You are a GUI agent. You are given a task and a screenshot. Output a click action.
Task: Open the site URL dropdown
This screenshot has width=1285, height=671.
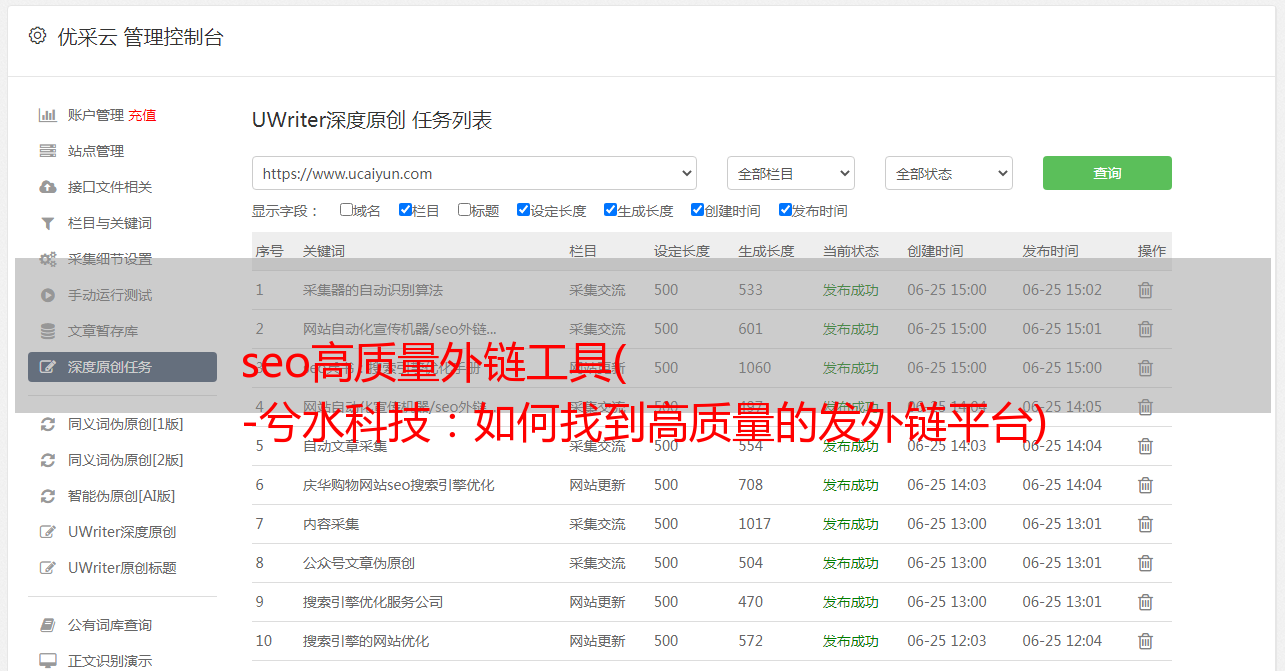(474, 173)
